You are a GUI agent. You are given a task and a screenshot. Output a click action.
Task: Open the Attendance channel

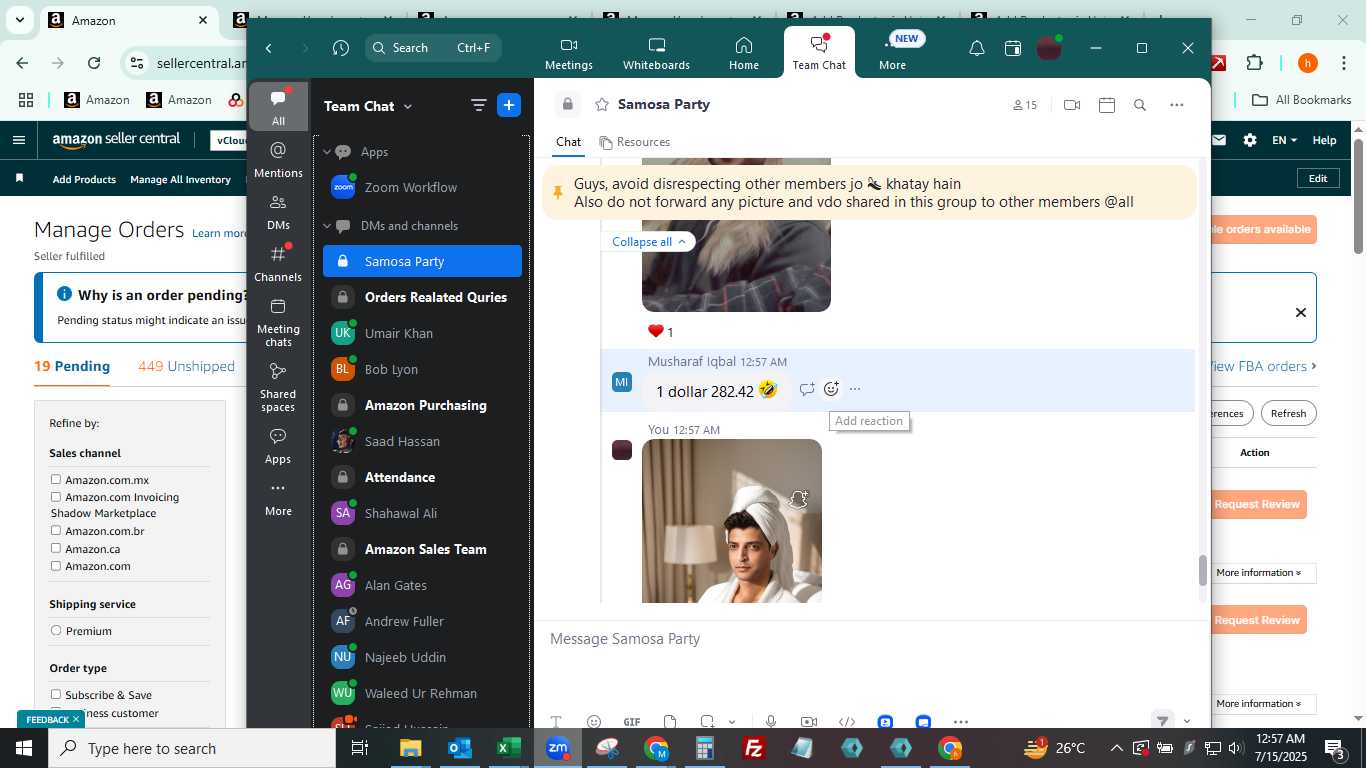point(422,477)
